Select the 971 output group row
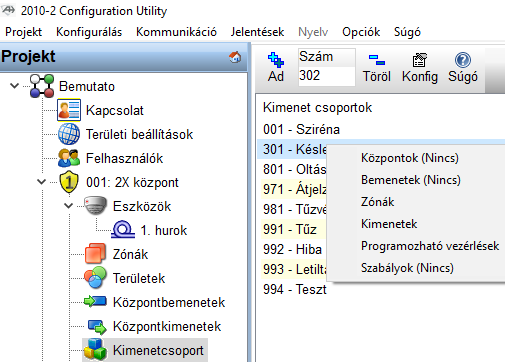The image size is (505, 362). [x=295, y=189]
